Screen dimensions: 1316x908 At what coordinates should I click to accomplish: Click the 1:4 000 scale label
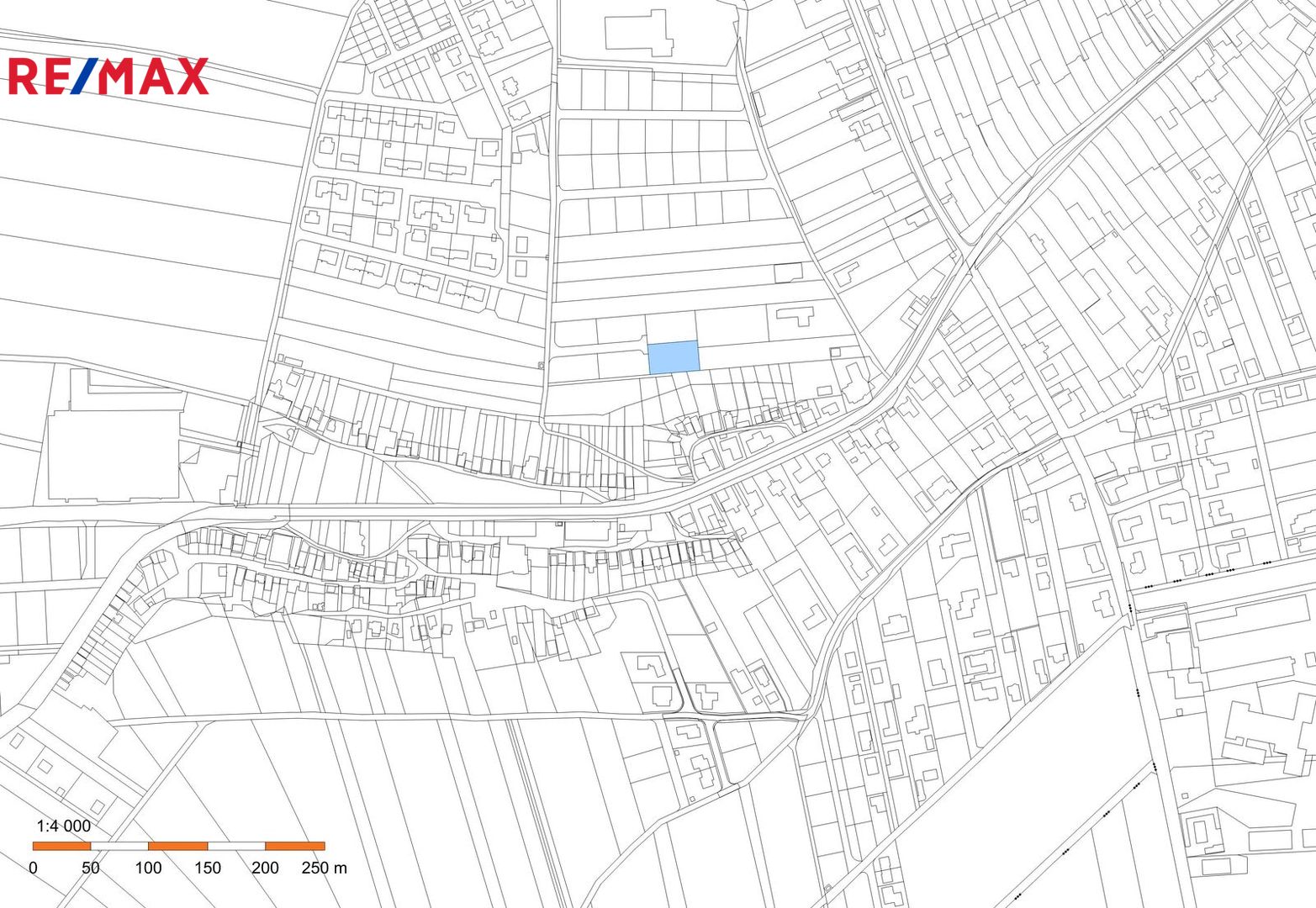coord(64,826)
